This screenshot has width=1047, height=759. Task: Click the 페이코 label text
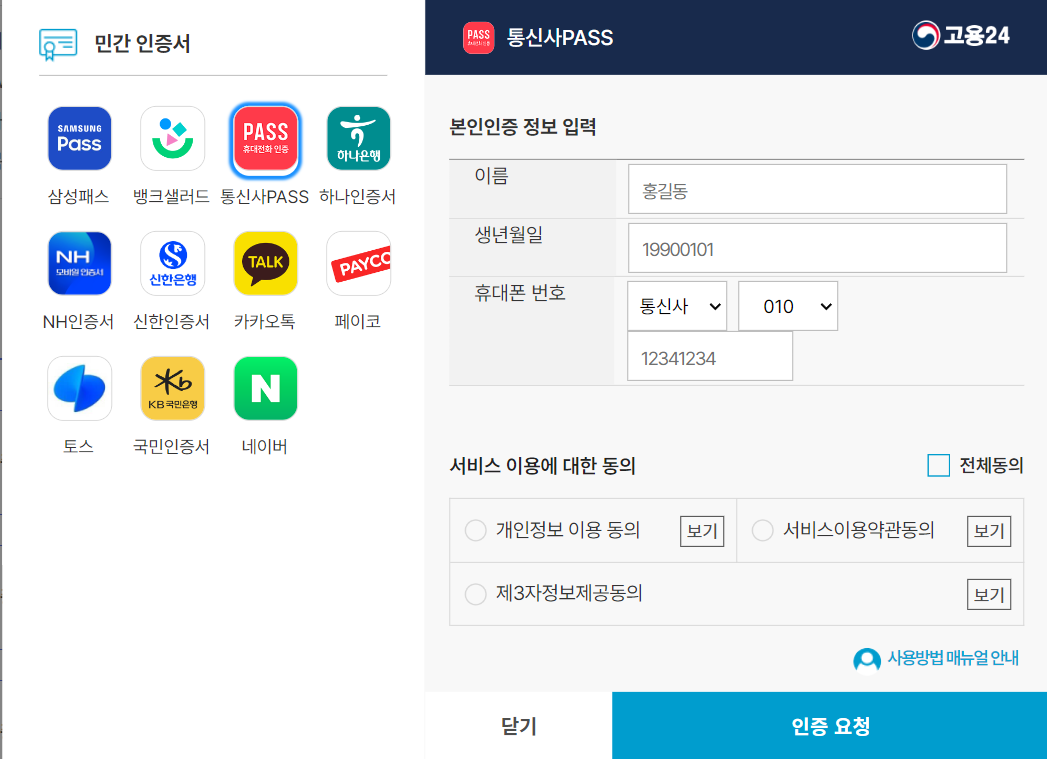(358, 321)
